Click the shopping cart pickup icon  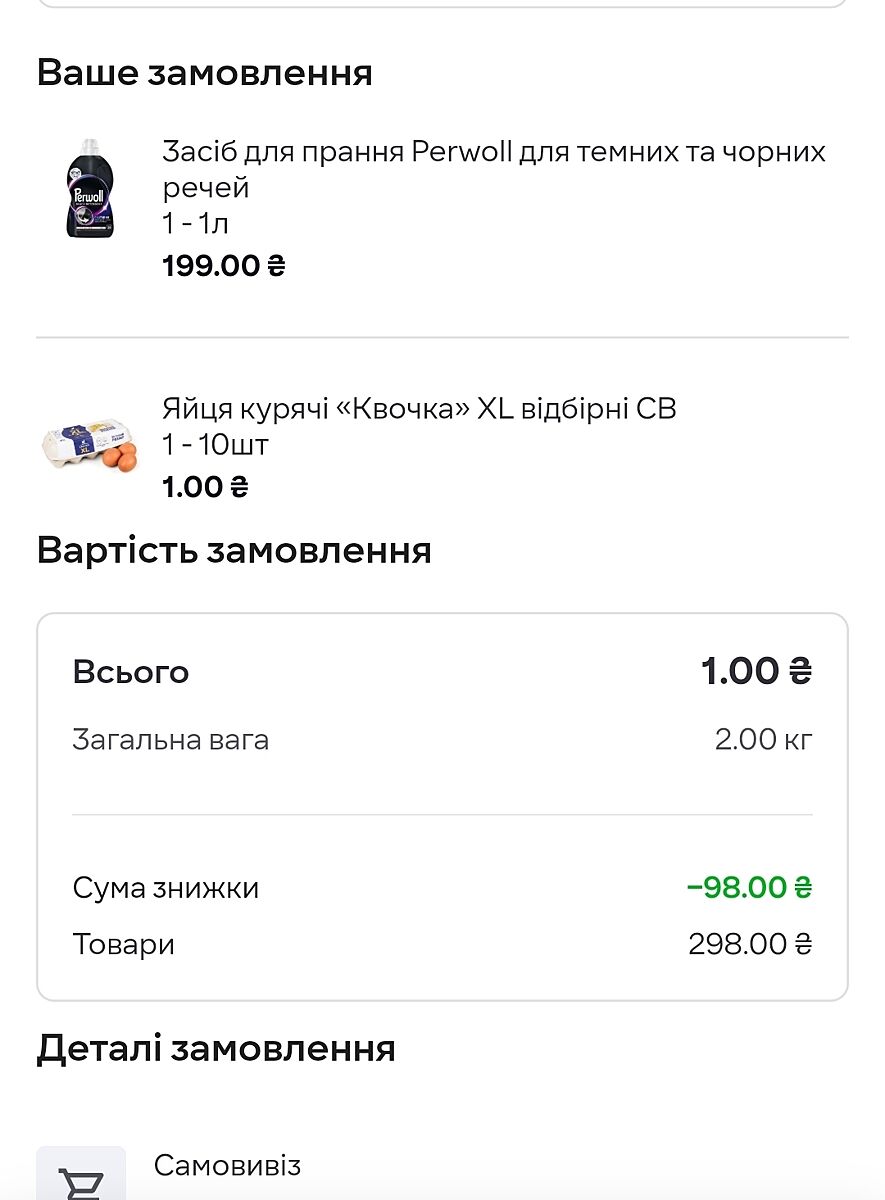tap(81, 1180)
